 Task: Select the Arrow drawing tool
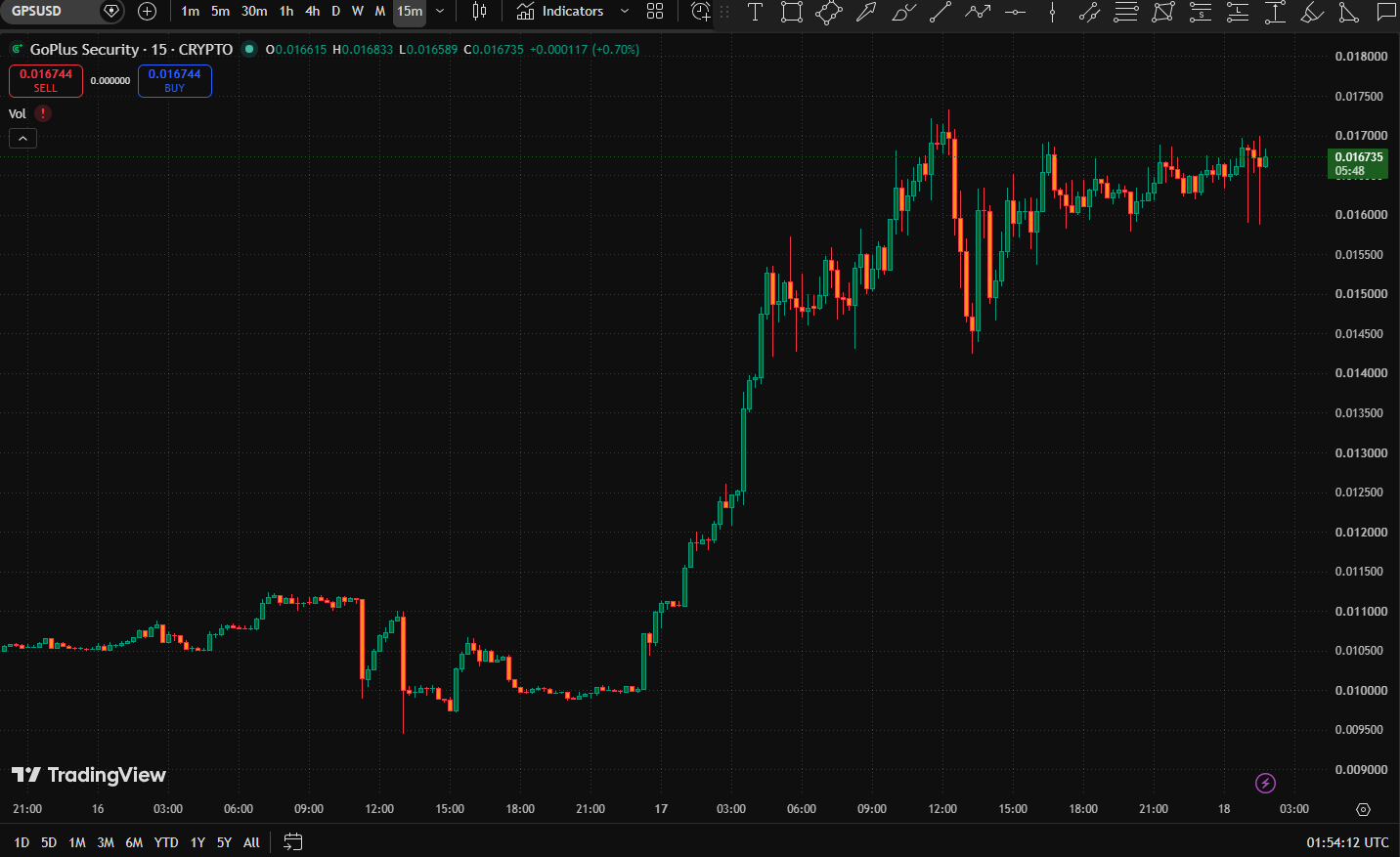866,12
